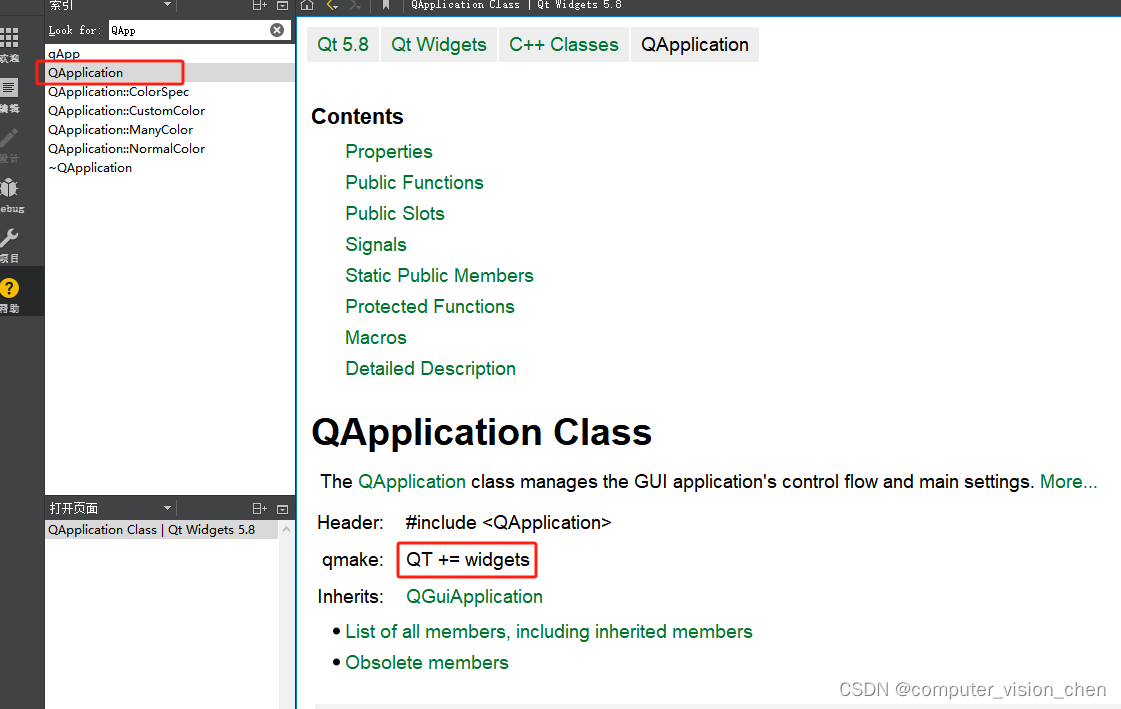Clear the Look for search field

277,30
